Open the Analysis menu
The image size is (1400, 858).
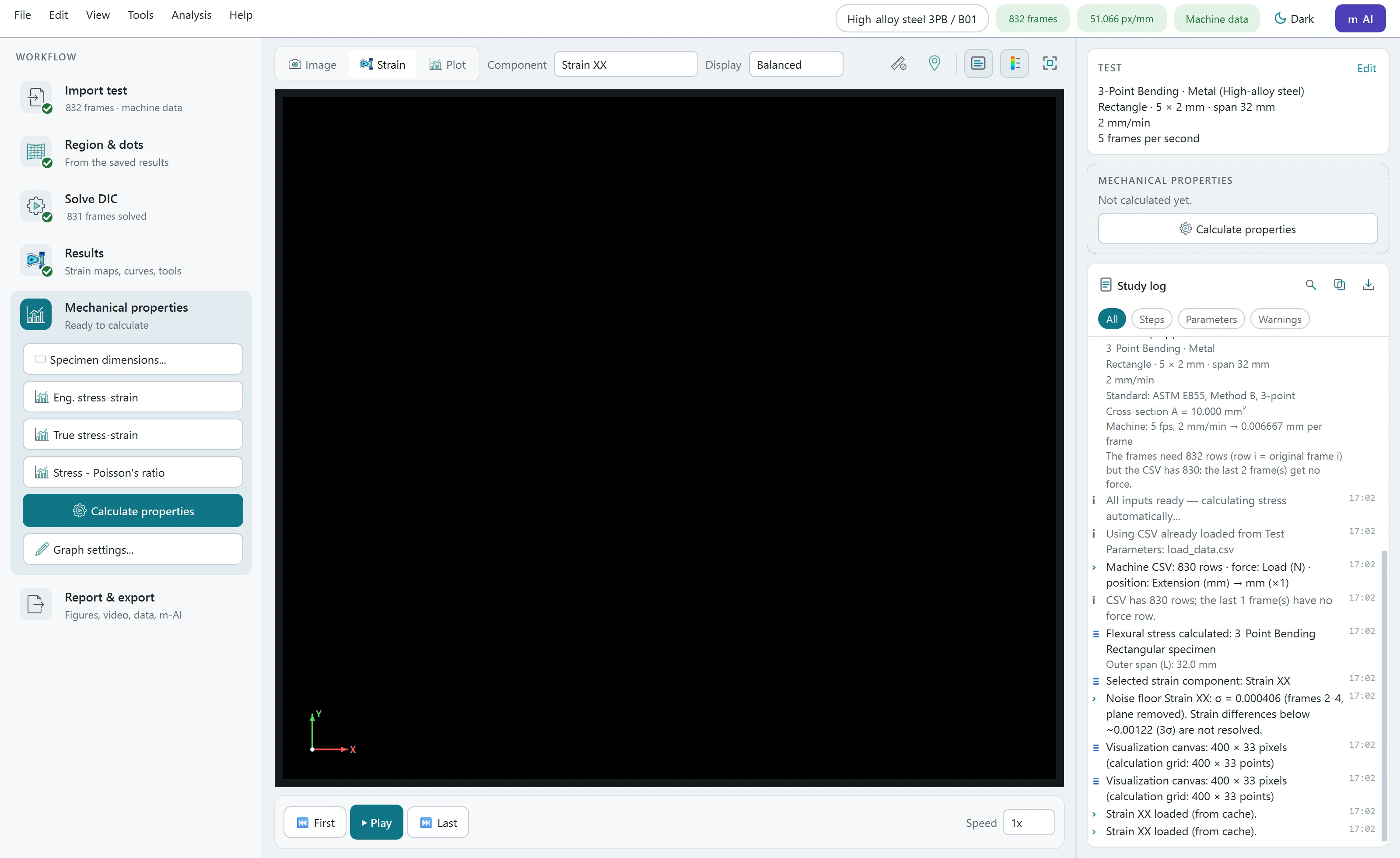tap(192, 15)
